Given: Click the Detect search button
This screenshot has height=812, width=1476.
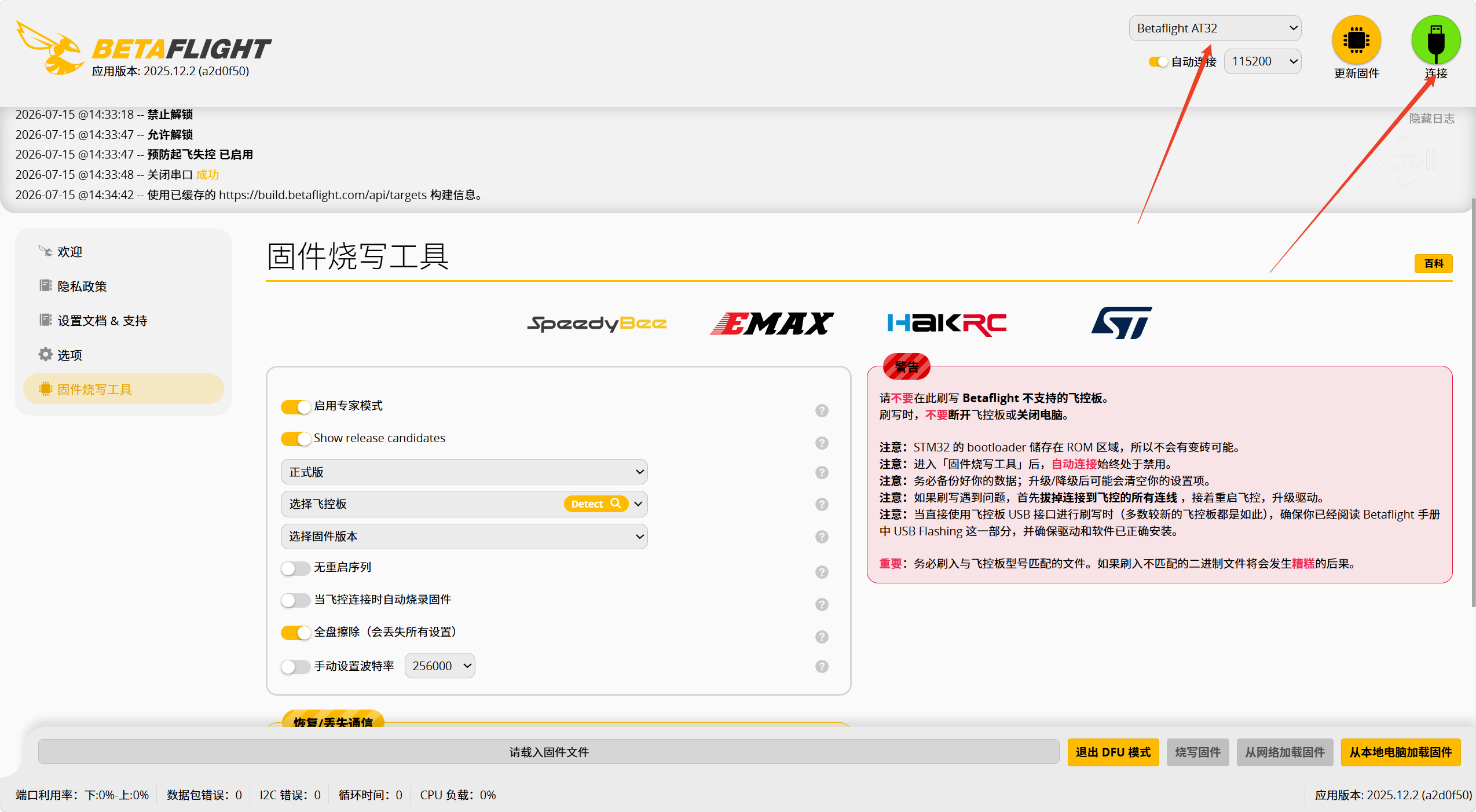Looking at the screenshot, I should [x=596, y=504].
